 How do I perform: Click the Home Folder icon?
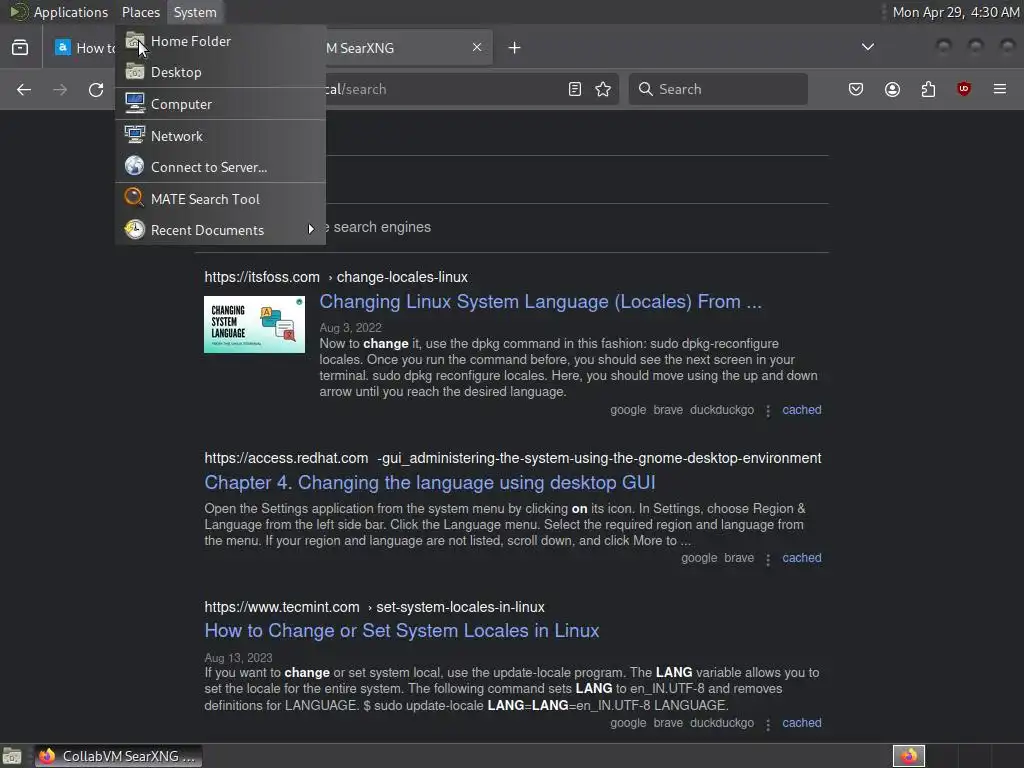click(x=135, y=40)
